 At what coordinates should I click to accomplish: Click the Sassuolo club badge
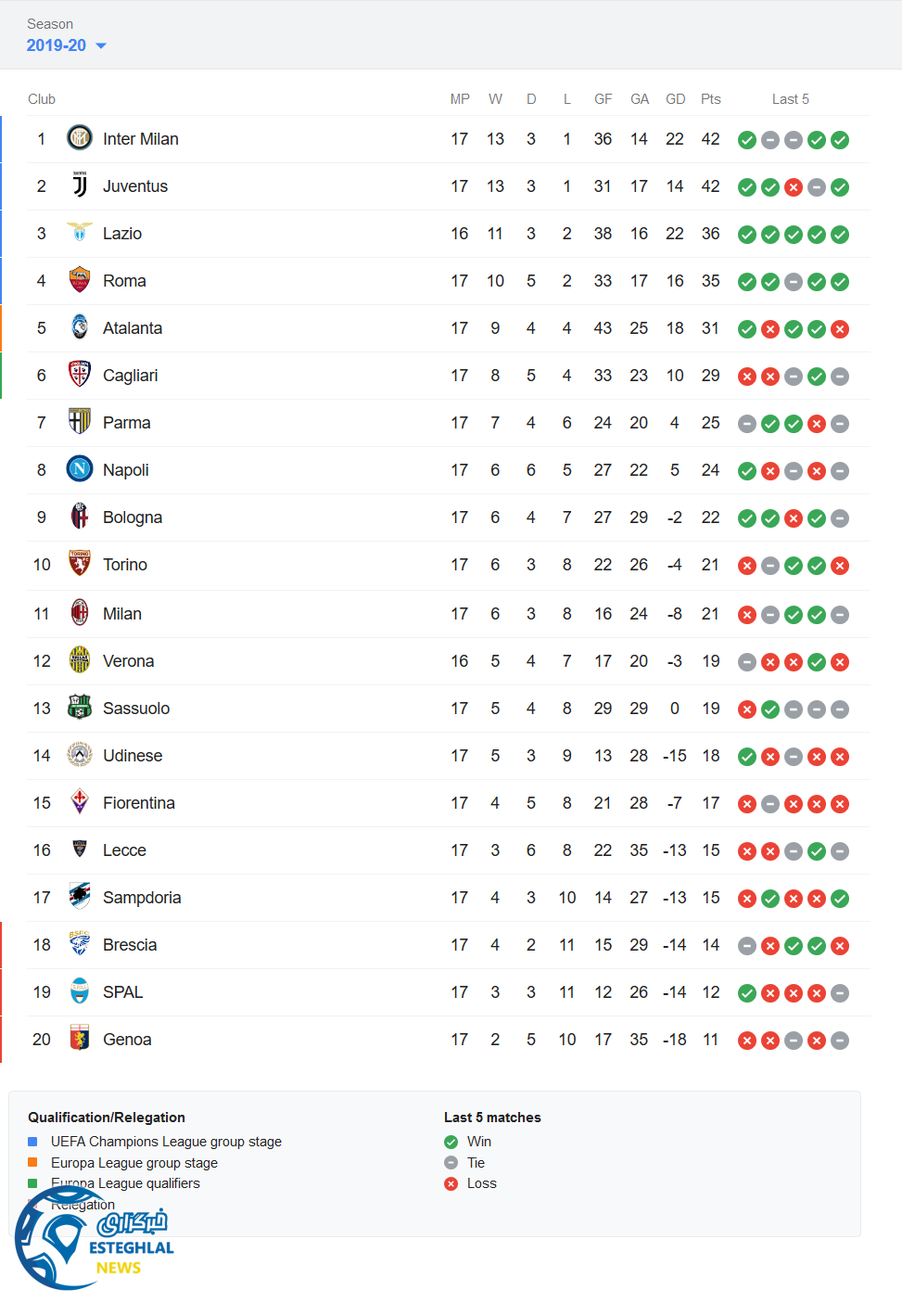(80, 708)
